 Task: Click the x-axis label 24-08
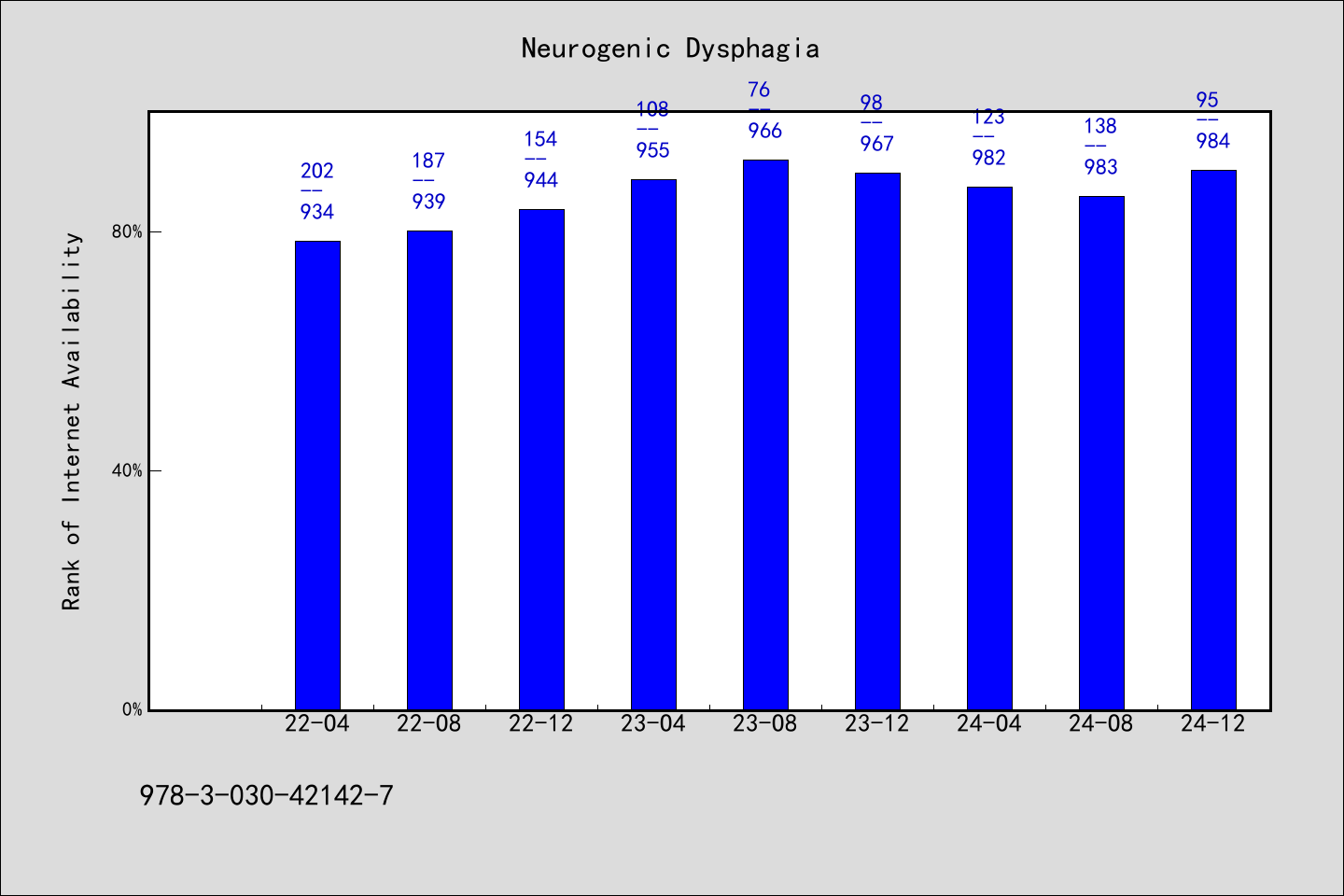point(1101,723)
